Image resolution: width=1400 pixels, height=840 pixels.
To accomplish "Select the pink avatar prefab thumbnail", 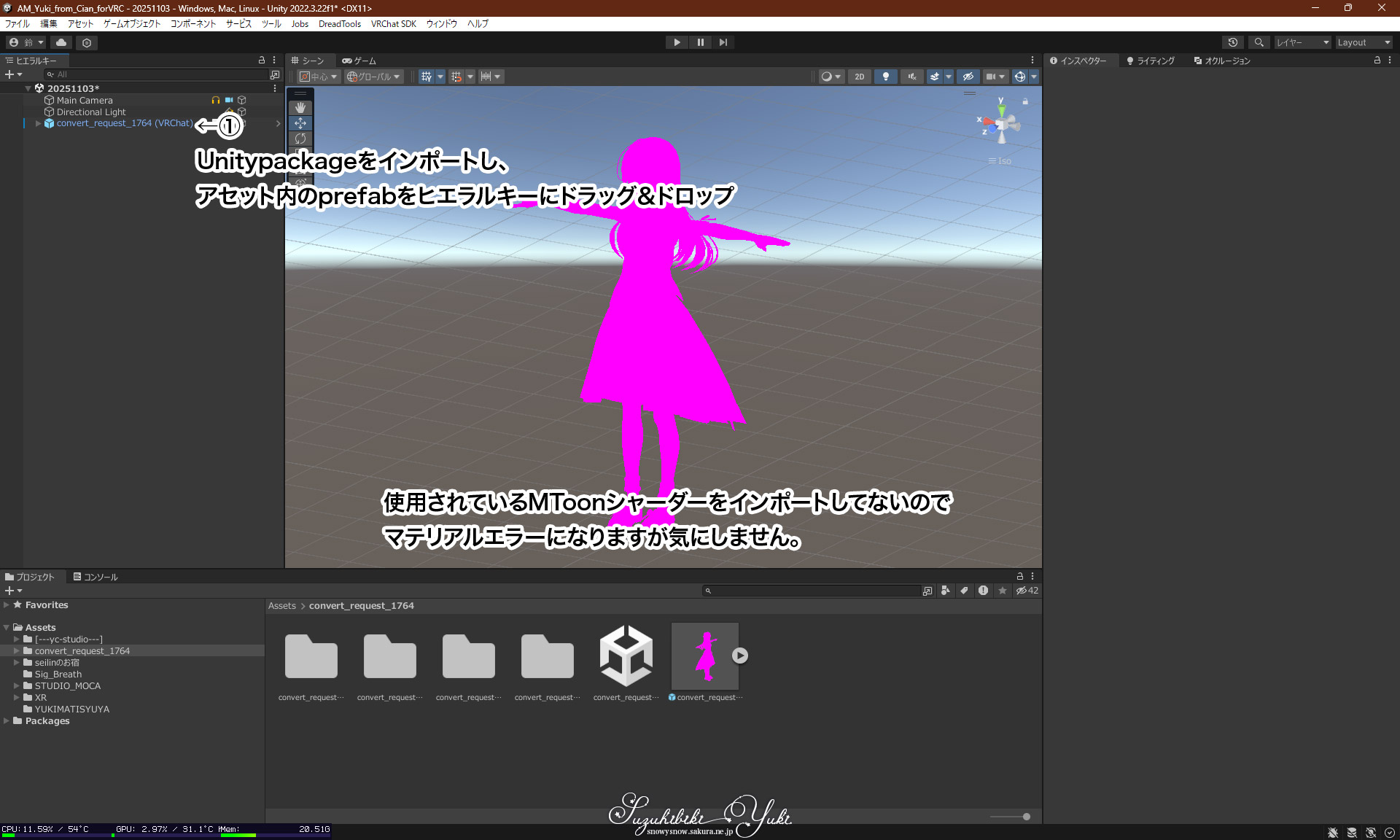I will pyautogui.click(x=704, y=656).
